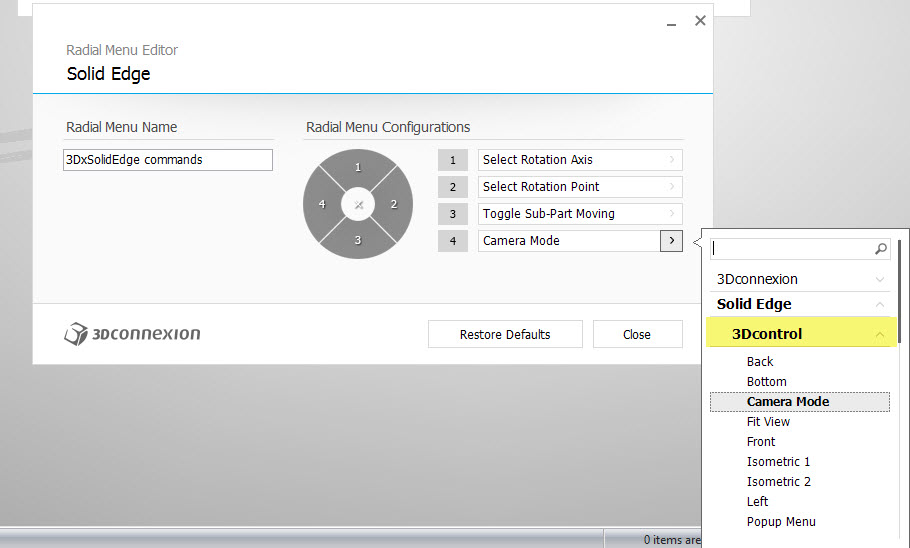Click the Radial Menu Name text field
The width and height of the screenshot is (910, 548).
[168, 160]
